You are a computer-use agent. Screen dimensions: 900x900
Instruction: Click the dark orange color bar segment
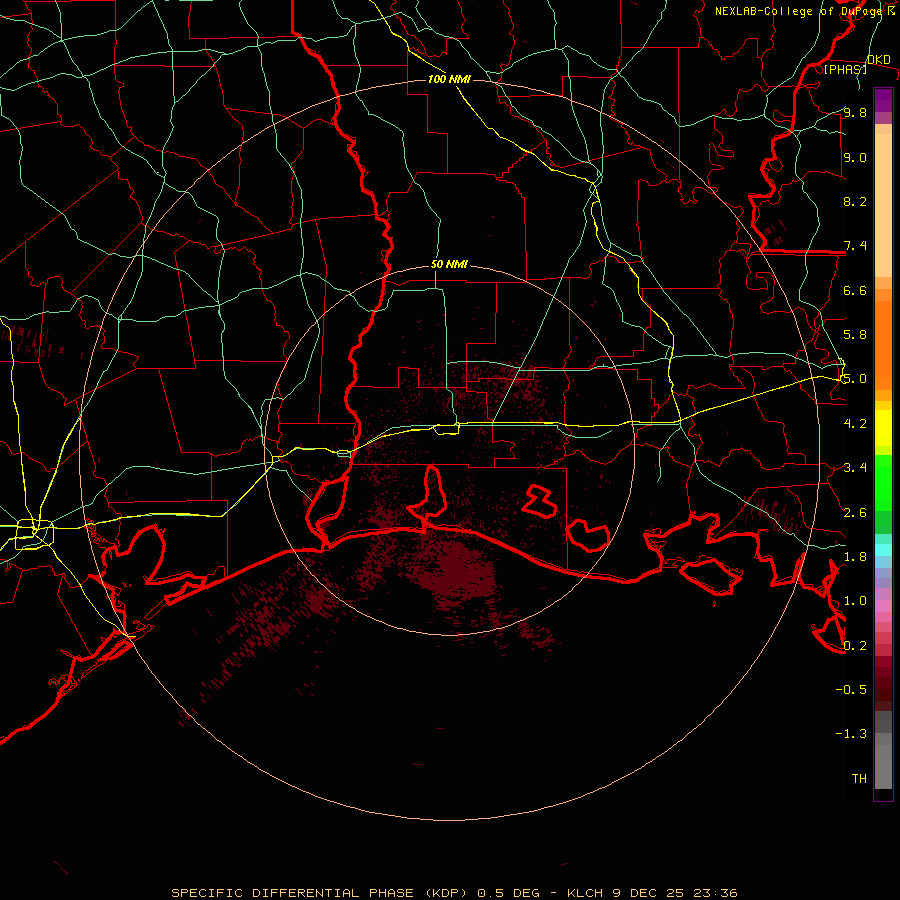[x=883, y=344]
